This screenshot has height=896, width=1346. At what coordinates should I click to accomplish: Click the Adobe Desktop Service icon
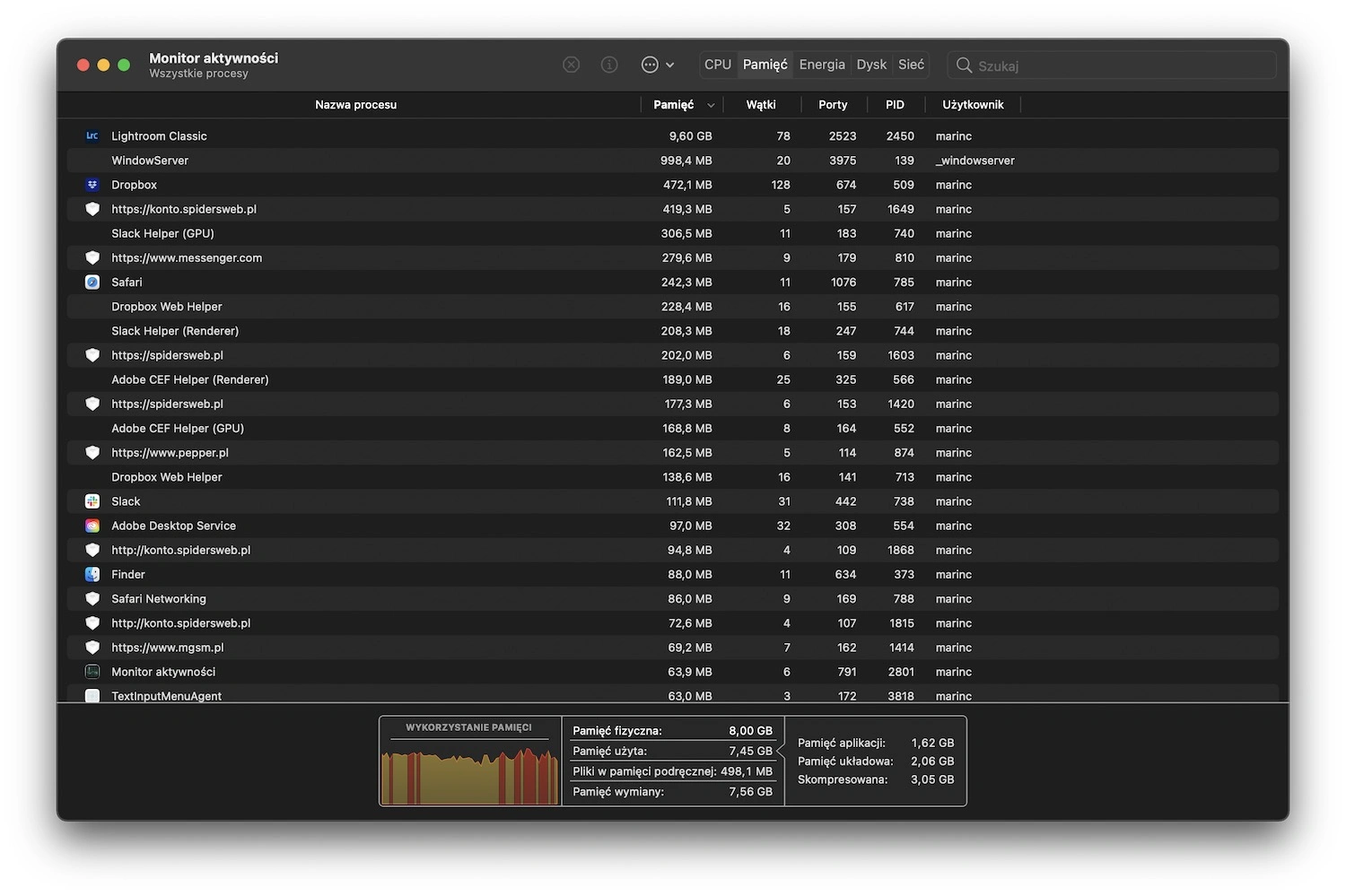pyautogui.click(x=92, y=526)
